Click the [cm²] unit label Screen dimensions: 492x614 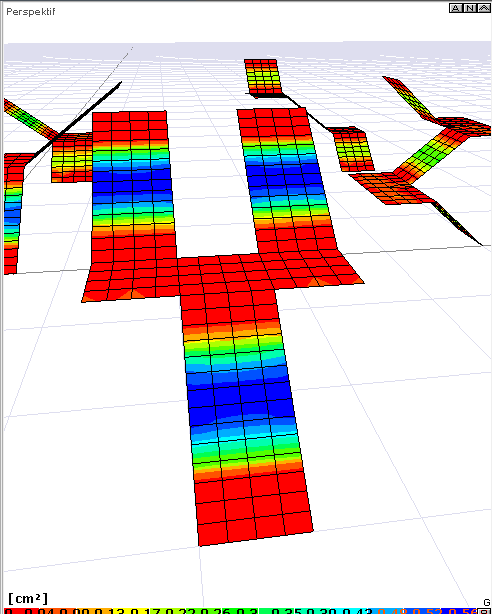coord(28,599)
